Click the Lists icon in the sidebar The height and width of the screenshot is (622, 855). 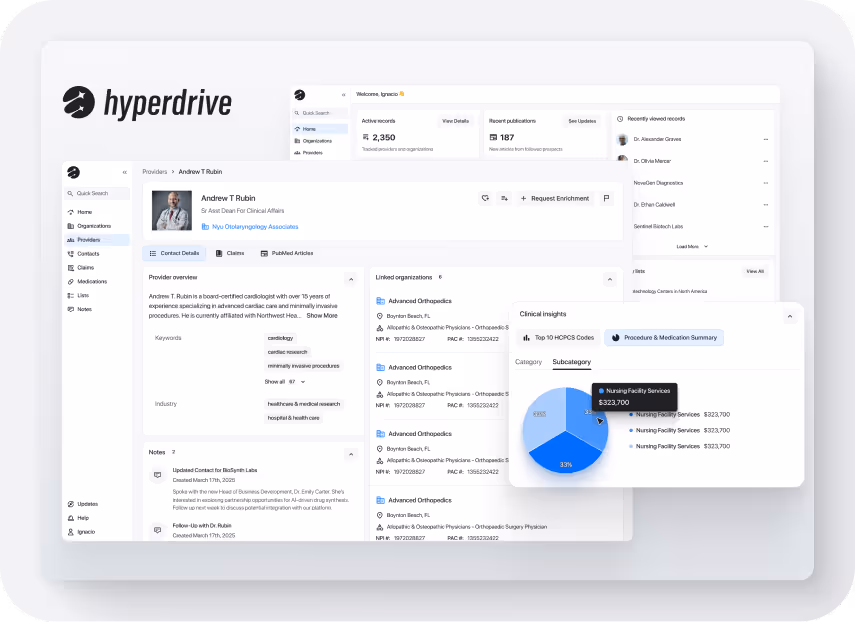coord(70,295)
